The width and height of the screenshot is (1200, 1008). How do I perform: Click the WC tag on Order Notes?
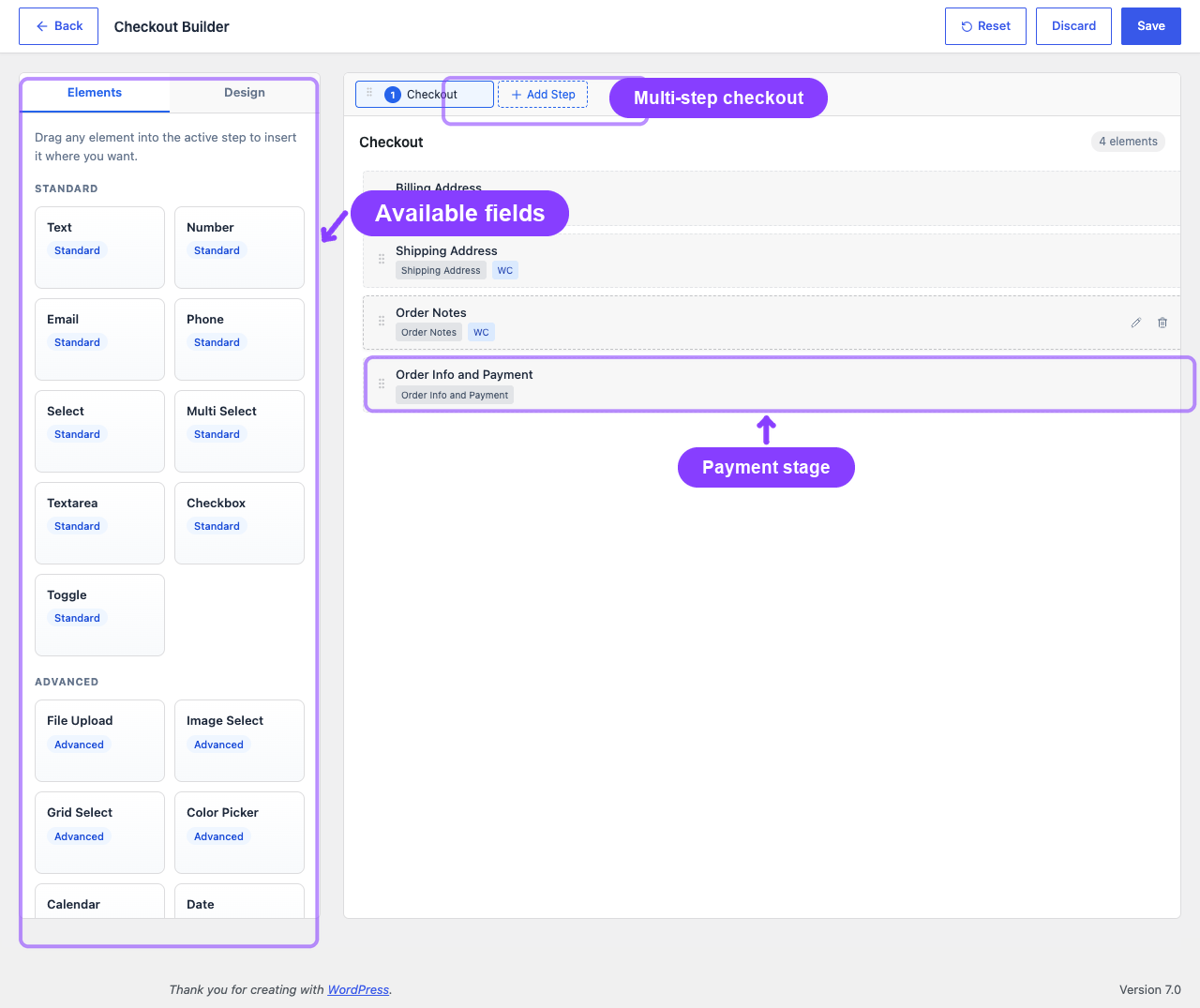(481, 332)
